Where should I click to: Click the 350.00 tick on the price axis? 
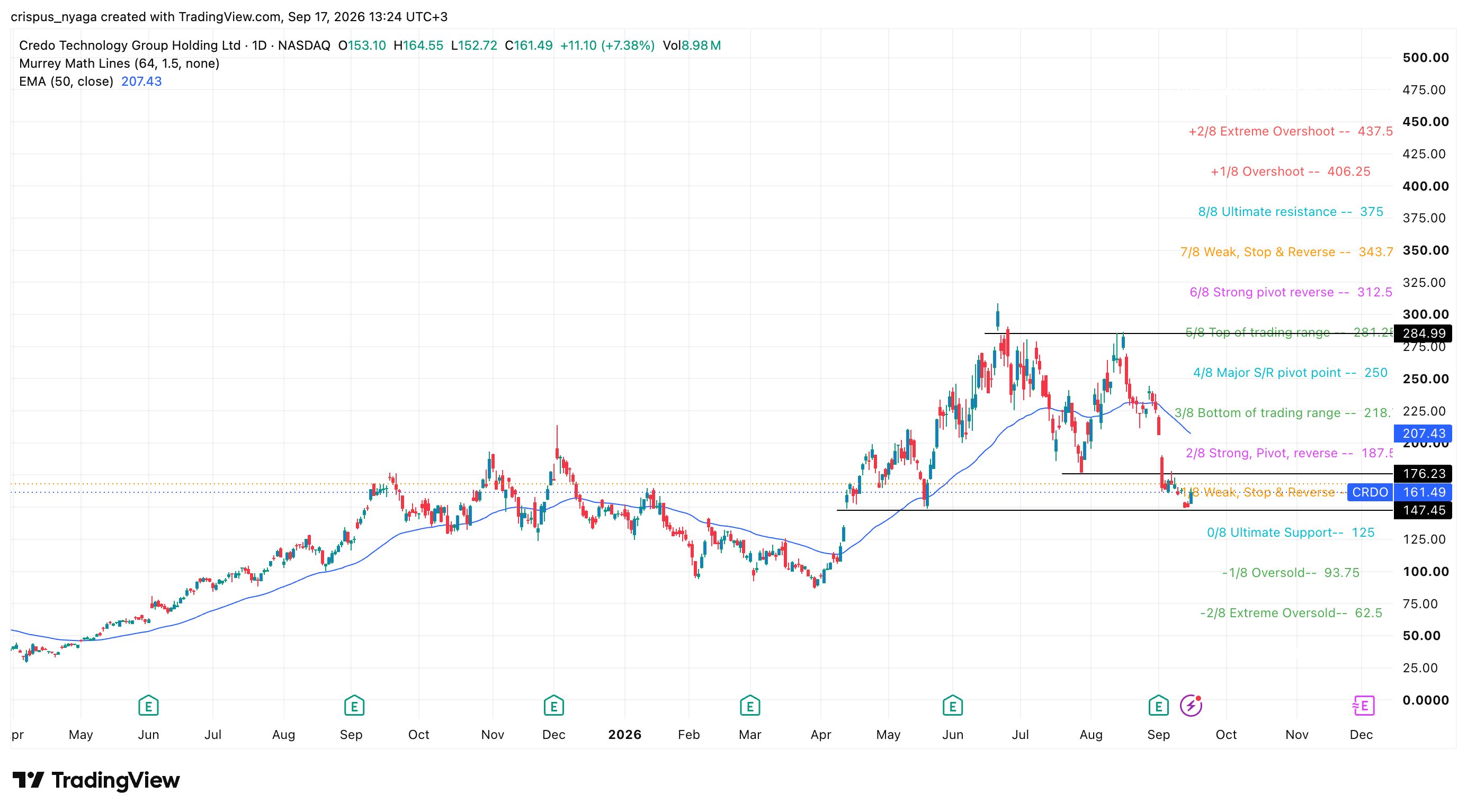point(1426,250)
